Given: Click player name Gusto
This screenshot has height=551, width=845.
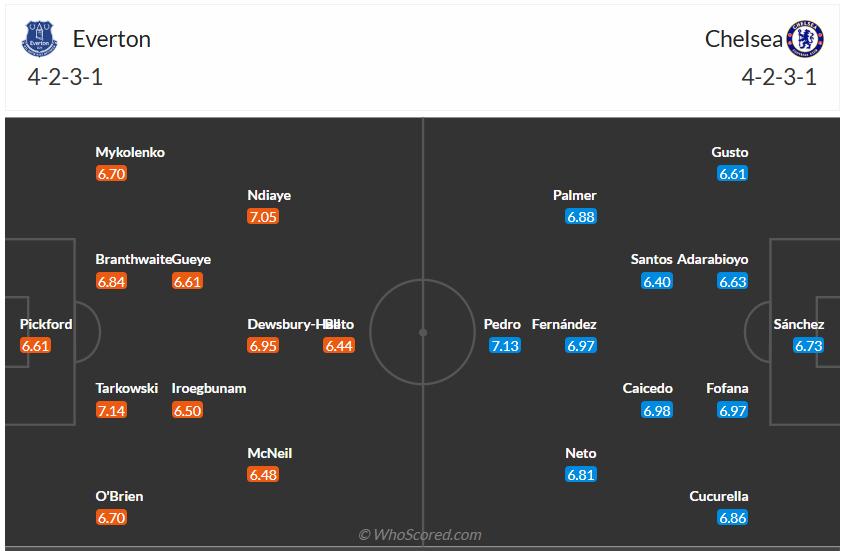Looking at the screenshot, I should pyautogui.click(x=730, y=152).
